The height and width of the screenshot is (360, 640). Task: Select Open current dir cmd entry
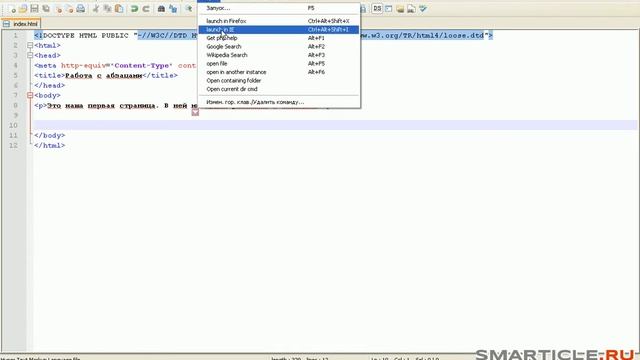point(279,89)
